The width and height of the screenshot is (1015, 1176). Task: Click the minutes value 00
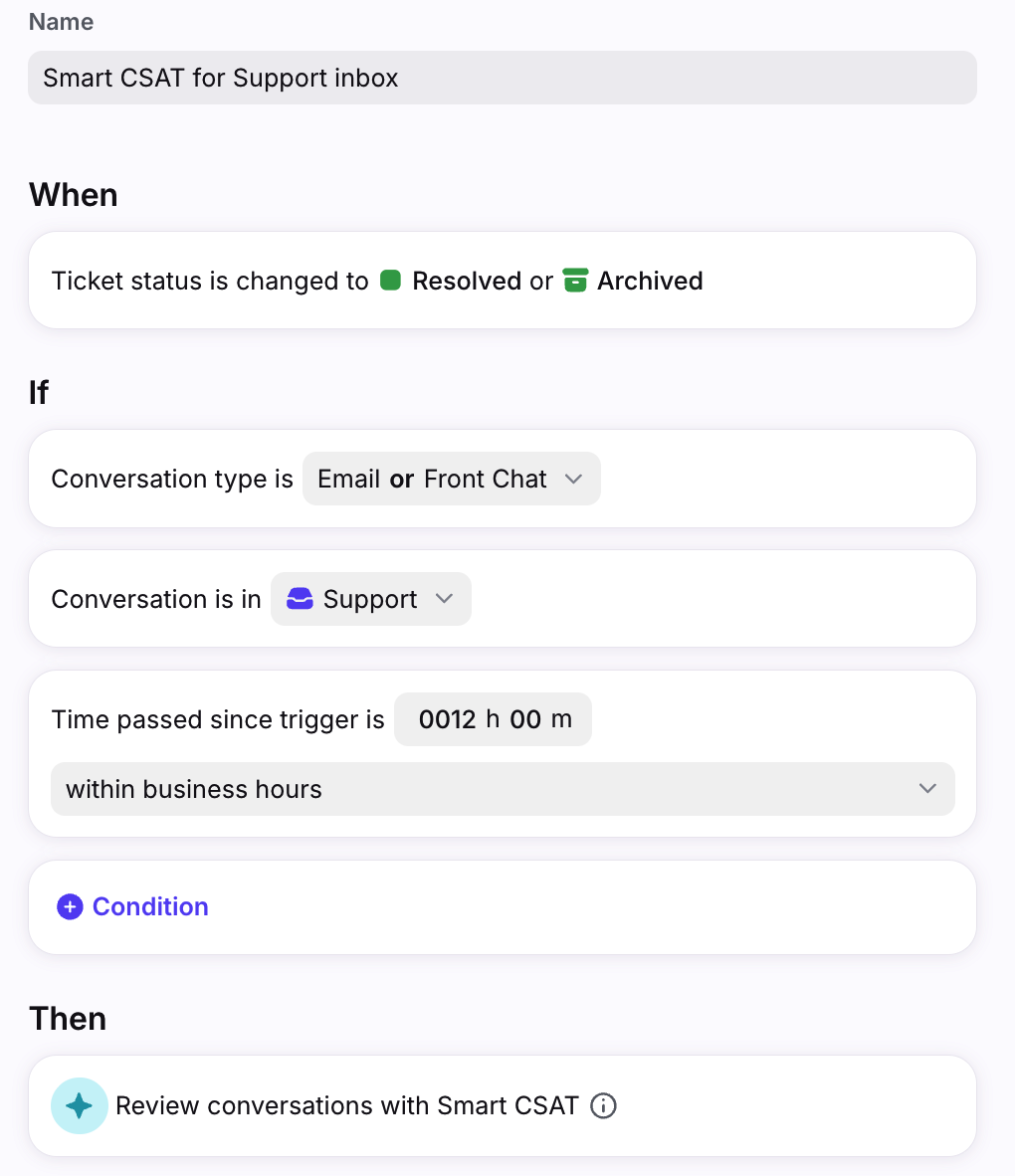[525, 719]
